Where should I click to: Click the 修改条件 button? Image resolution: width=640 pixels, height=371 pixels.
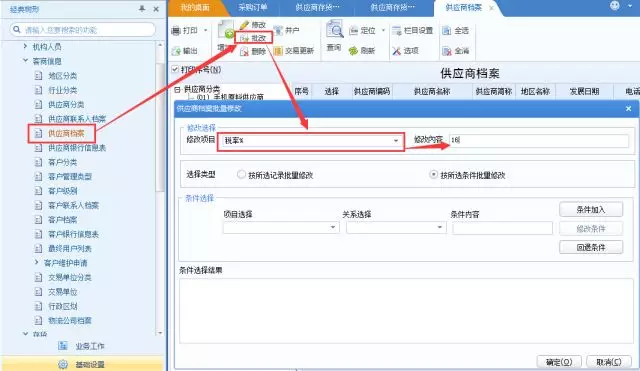591,229
